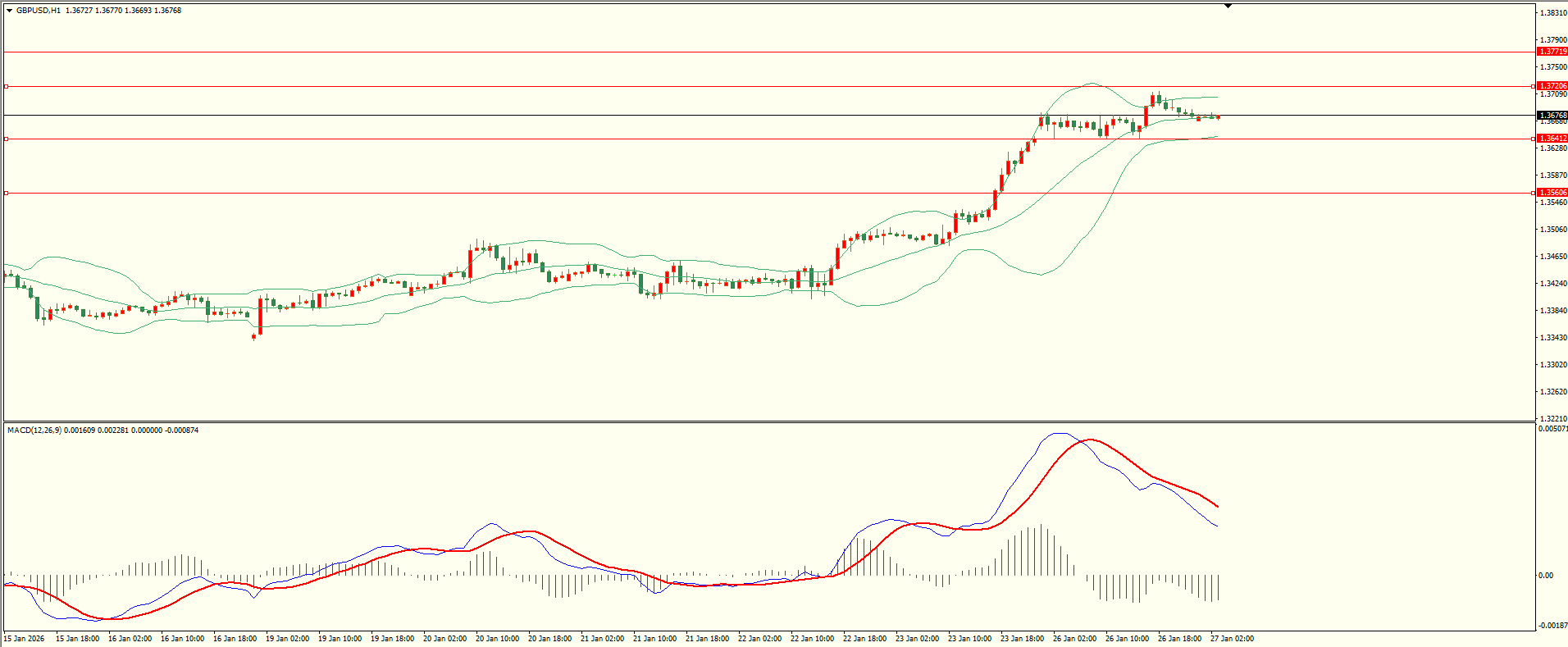
Task: Click the 0.00 level on MACD scale
Action: click(x=1546, y=576)
